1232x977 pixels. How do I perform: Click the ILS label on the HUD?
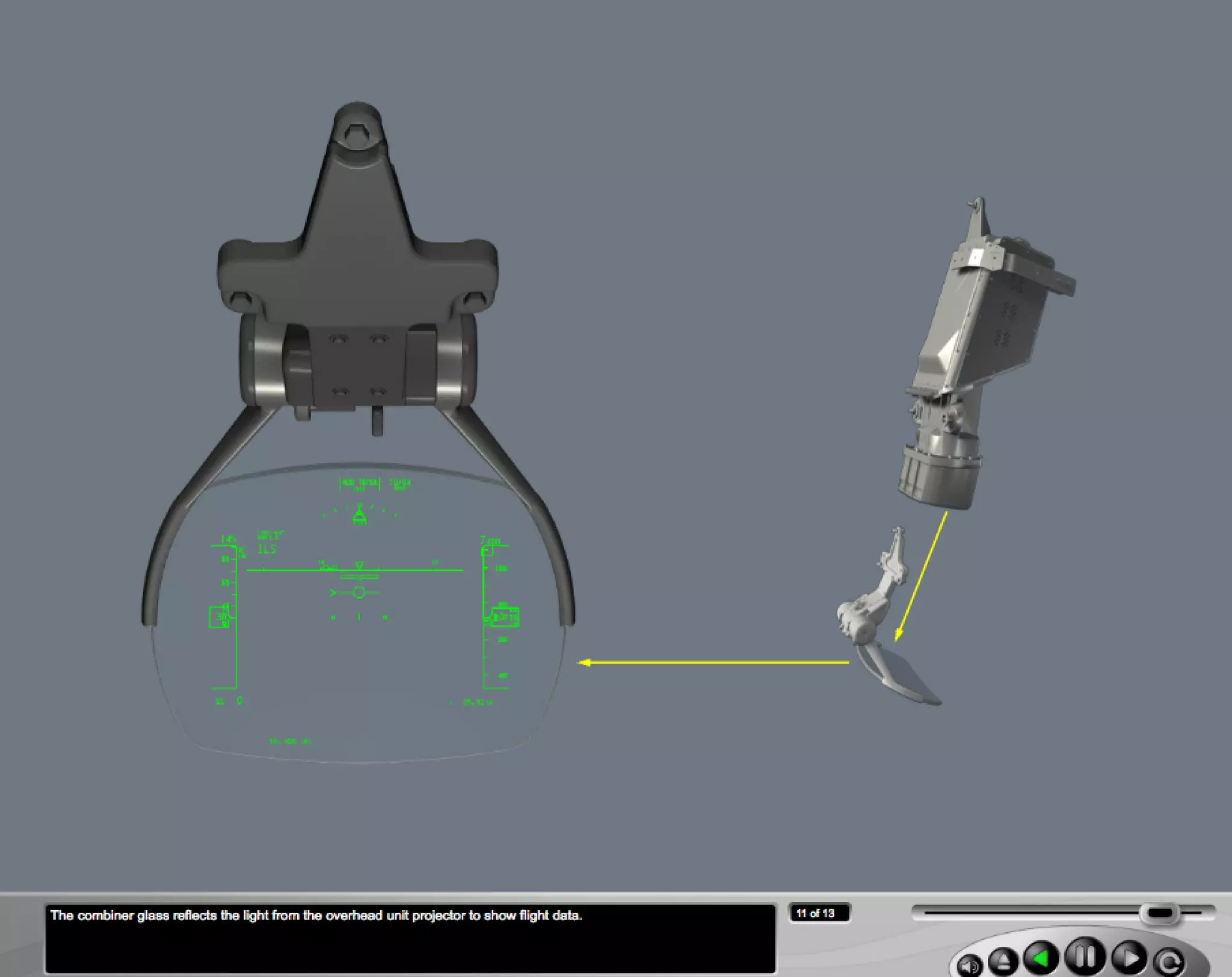[x=266, y=549]
